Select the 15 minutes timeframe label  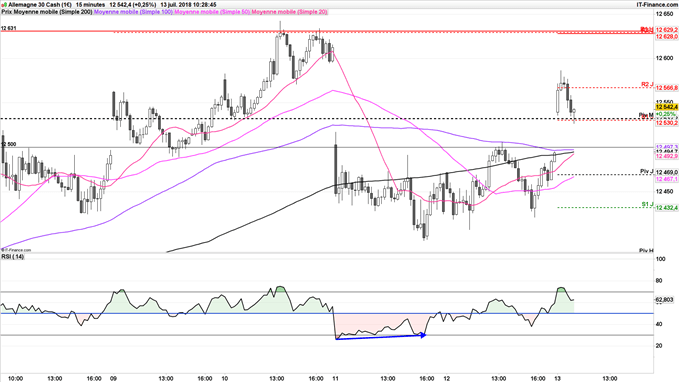point(90,5)
